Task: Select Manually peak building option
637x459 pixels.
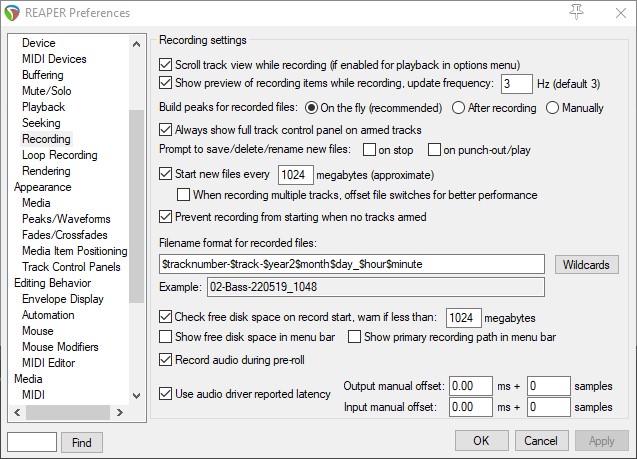Action: click(552, 108)
